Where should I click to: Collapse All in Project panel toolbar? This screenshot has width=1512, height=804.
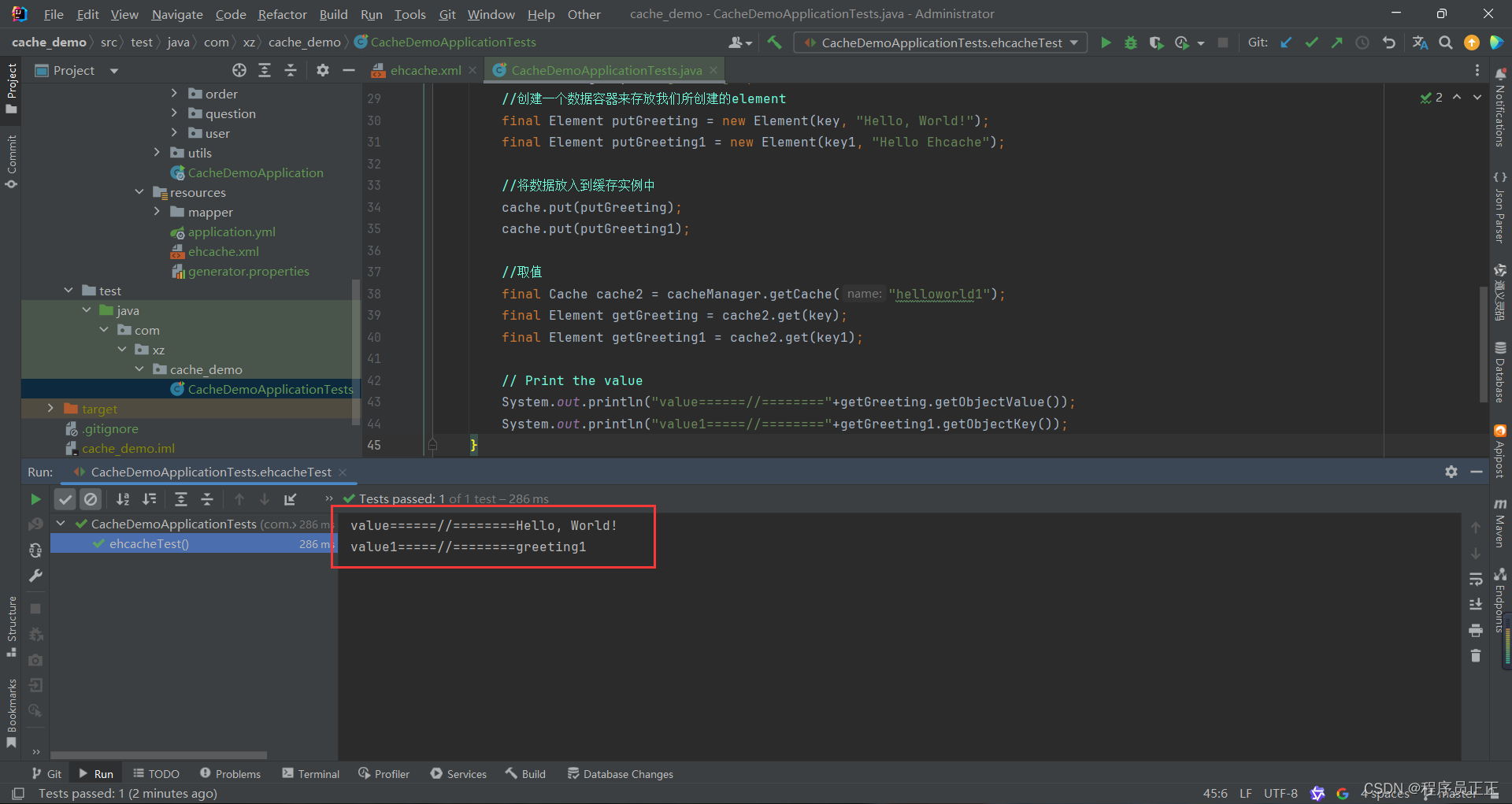[x=290, y=70]
